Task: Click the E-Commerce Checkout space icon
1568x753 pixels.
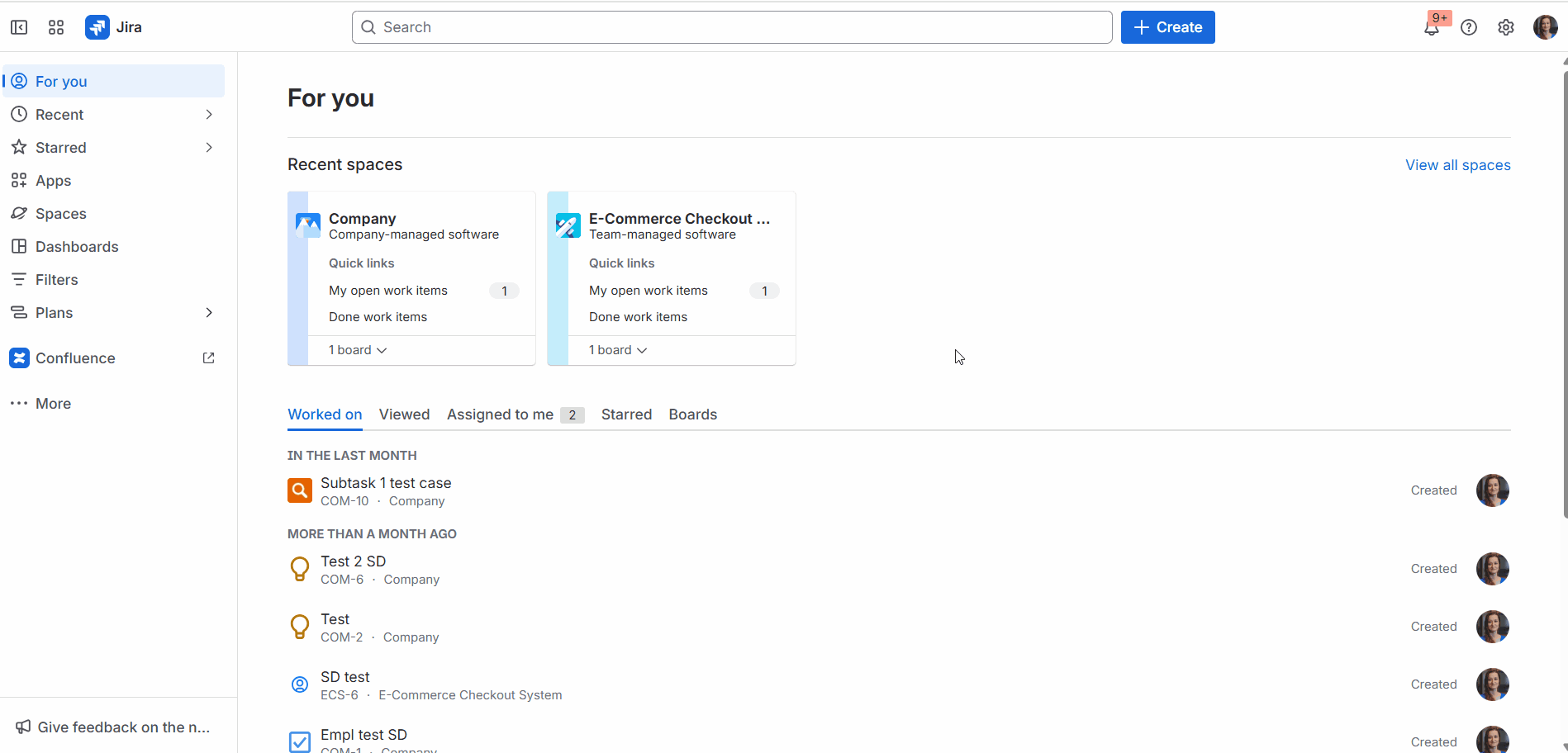Action: coord(568,225)
